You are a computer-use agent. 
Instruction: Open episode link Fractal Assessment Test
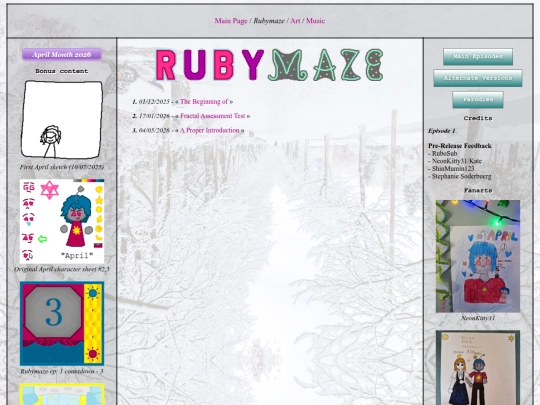click(212, 116)
